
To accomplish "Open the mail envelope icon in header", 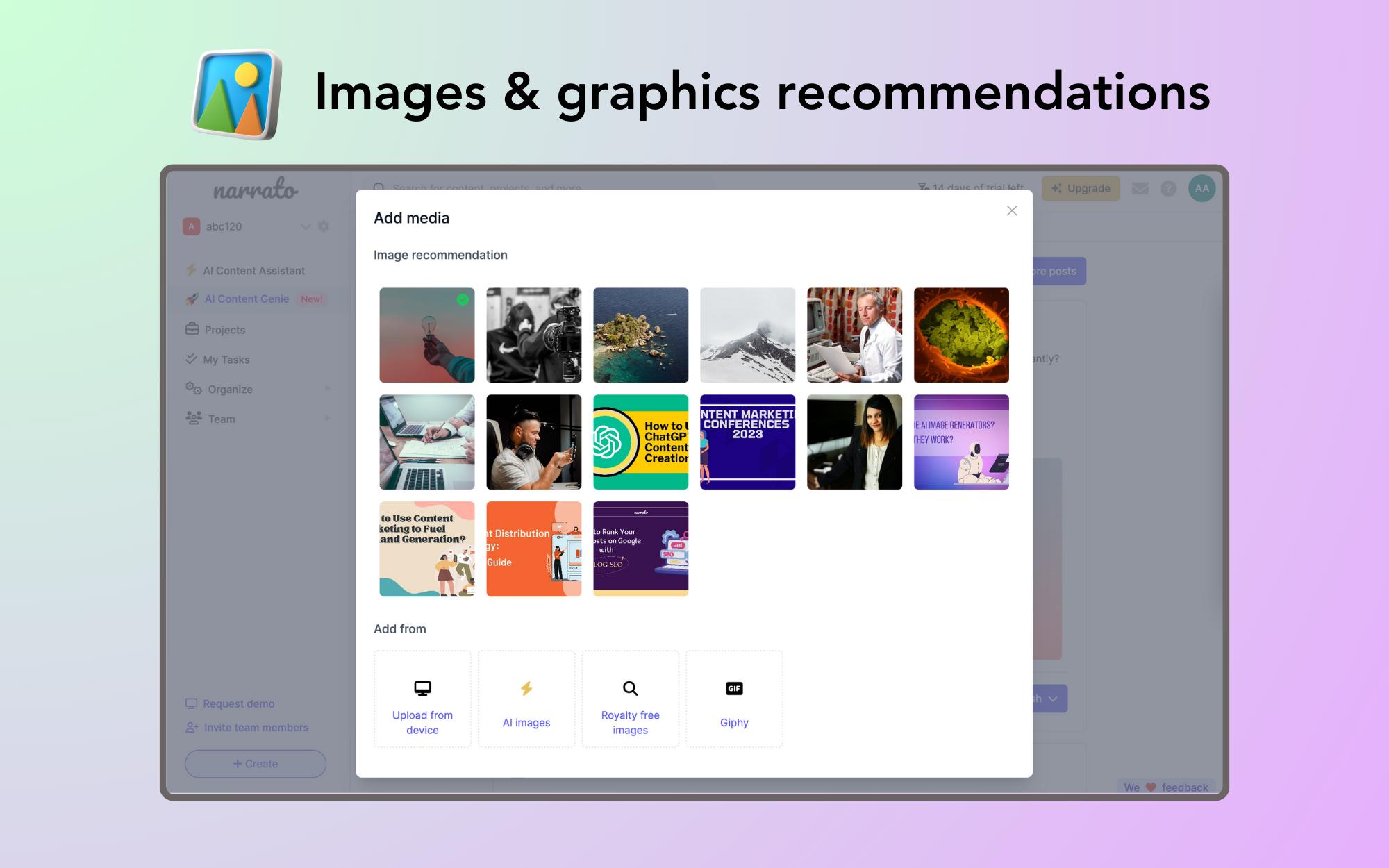I will point(1140,188).
